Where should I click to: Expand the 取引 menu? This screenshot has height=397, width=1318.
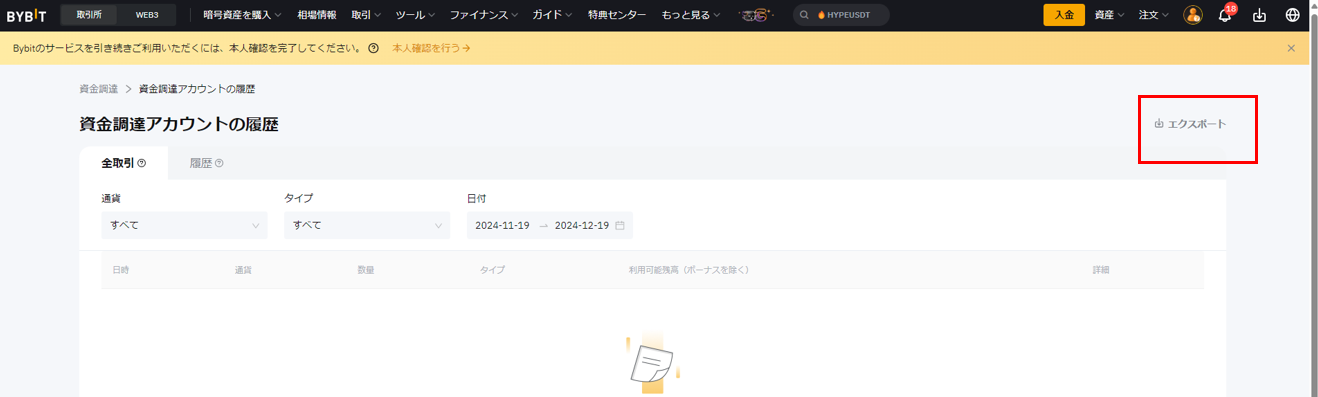[366, 15]
